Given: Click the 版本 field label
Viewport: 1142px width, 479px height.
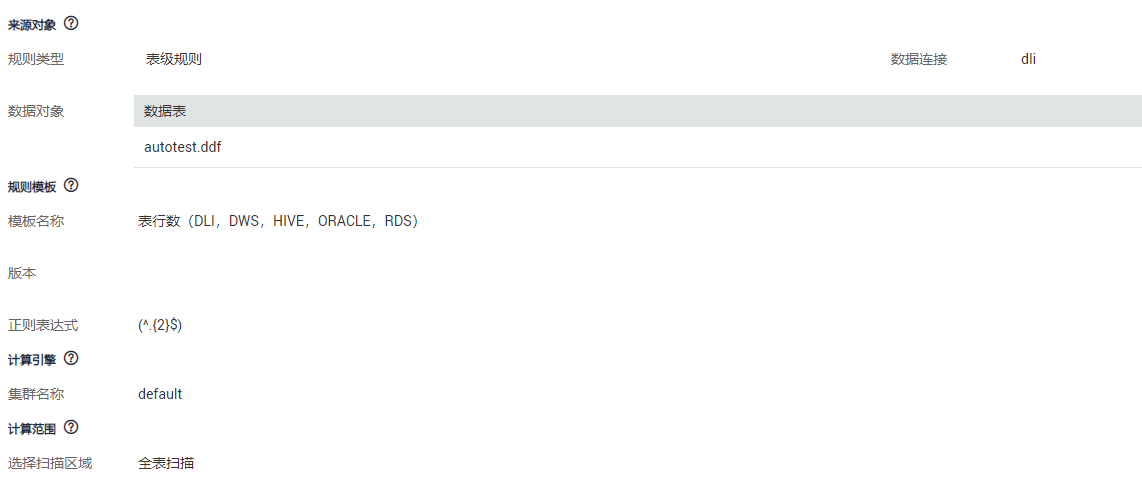Looking at the screenshot, I should click(x=22, y=273).
